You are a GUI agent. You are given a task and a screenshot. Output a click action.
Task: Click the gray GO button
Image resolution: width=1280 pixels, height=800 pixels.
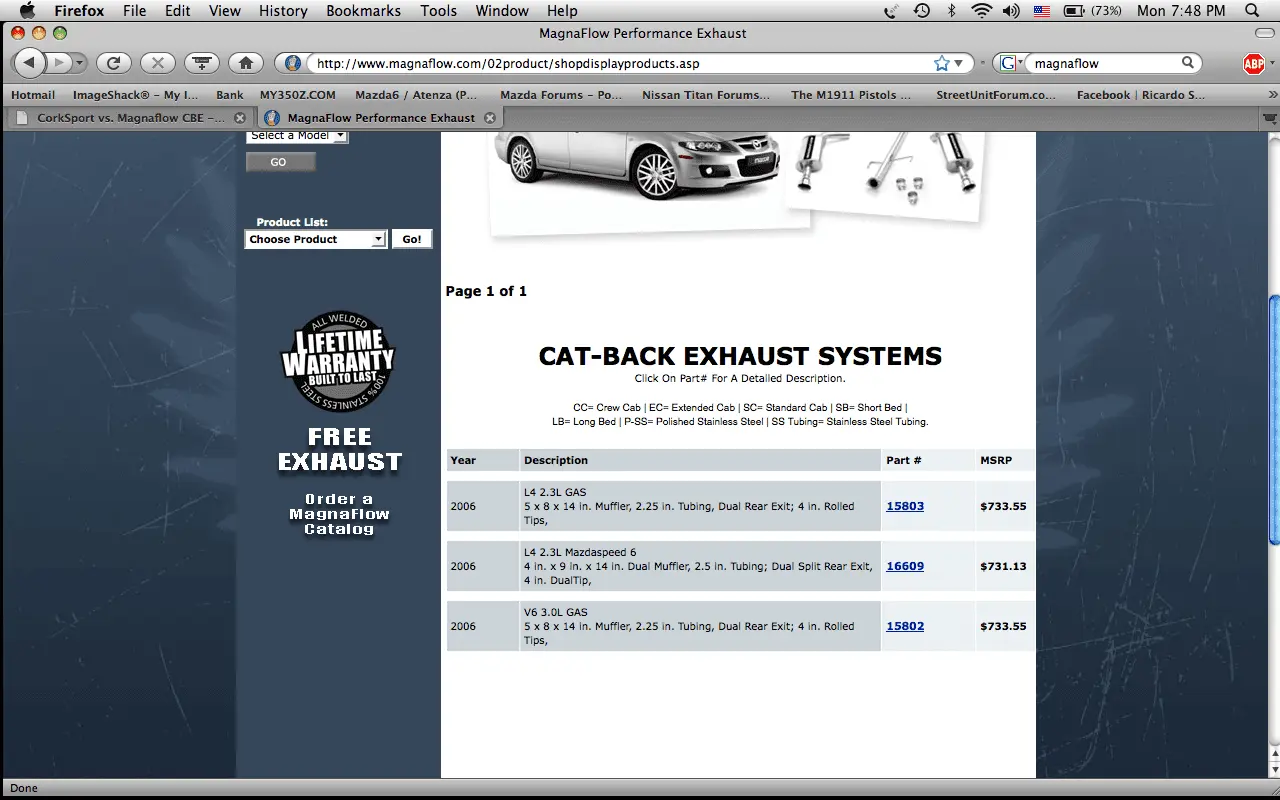280,162
